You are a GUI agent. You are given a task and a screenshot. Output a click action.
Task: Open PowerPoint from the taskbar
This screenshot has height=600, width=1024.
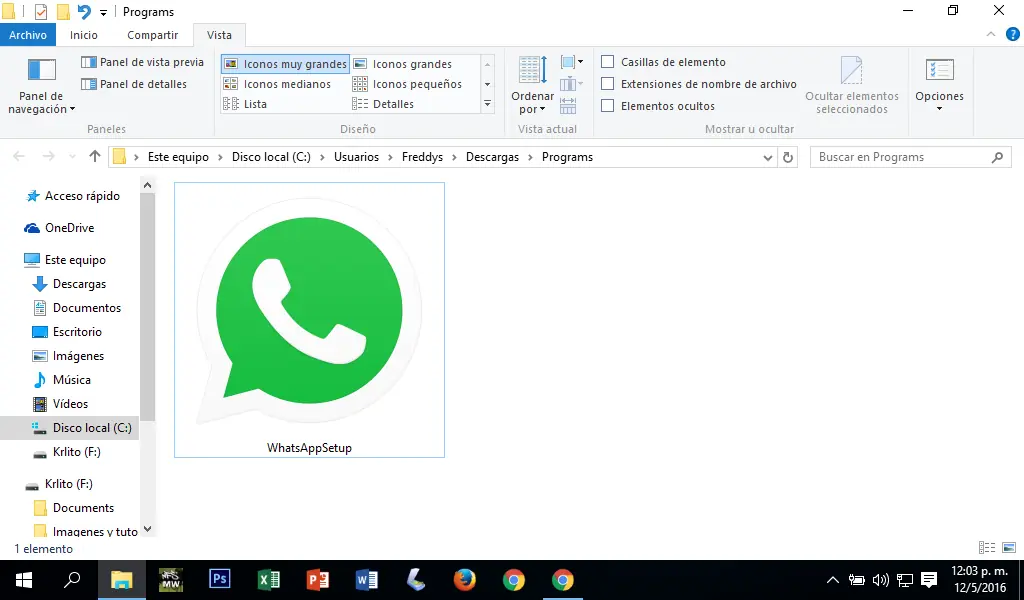click(317, 580)
